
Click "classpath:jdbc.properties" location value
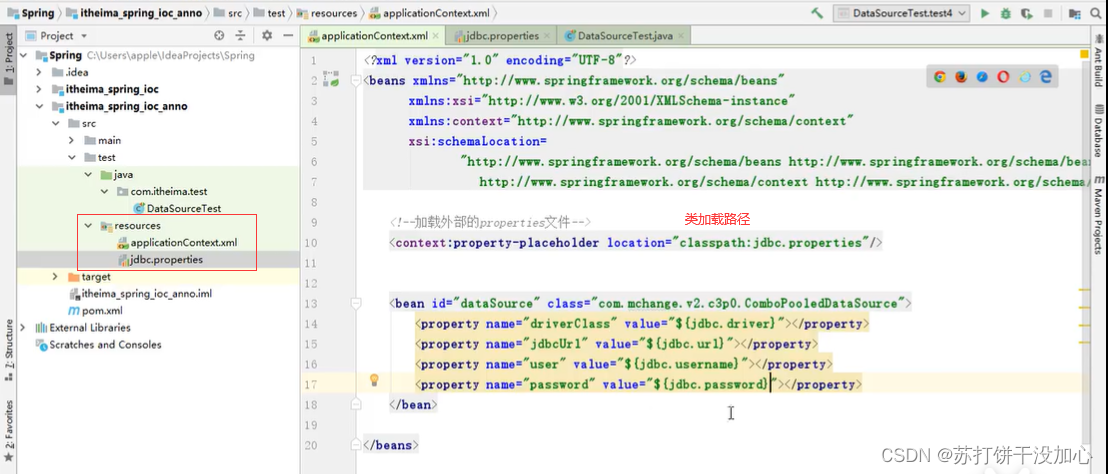click(x=771, y=243)
